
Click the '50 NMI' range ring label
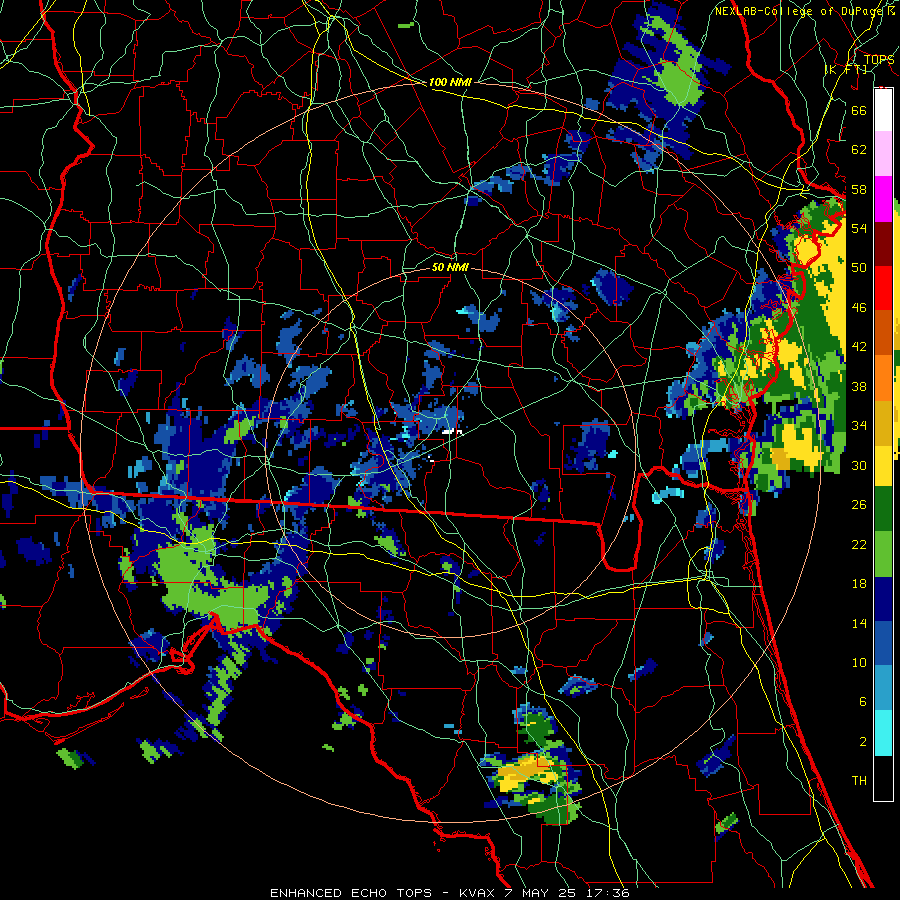[450, 267]
